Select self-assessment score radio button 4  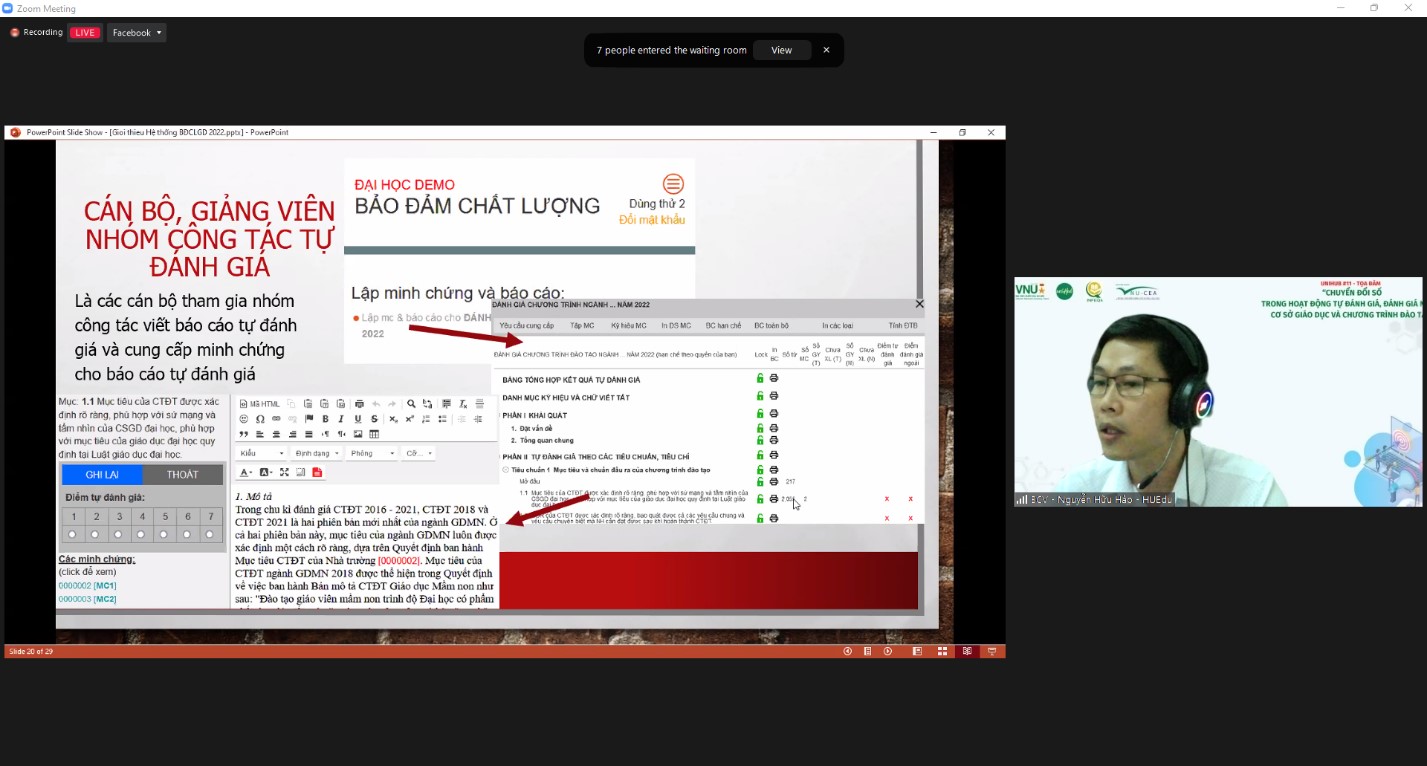click(141, 534)
